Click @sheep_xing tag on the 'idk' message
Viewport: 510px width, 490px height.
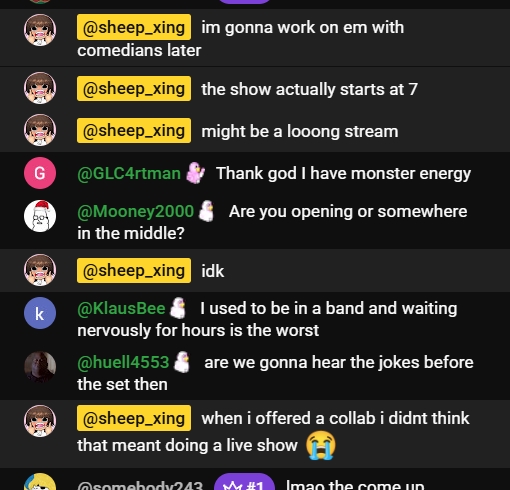point(134,270)
